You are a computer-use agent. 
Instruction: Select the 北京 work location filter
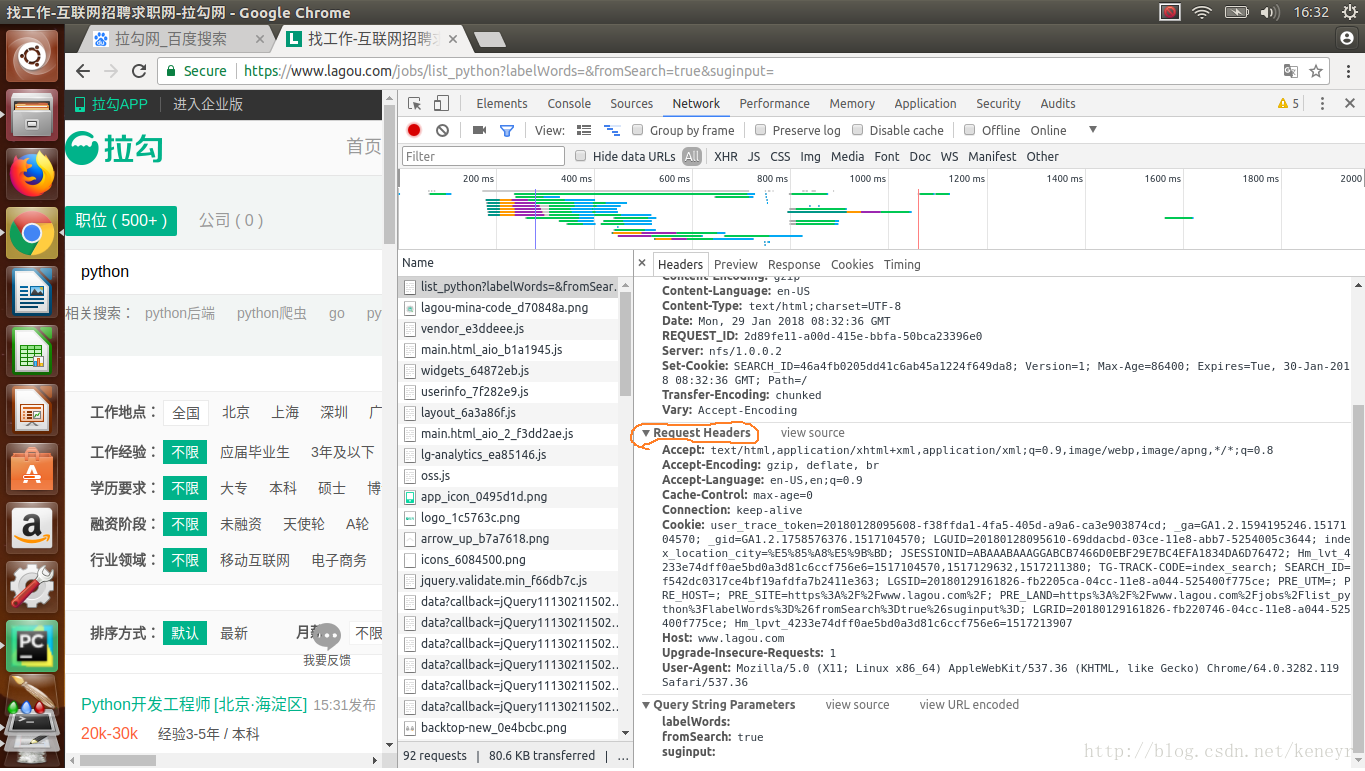pos(236,412)
